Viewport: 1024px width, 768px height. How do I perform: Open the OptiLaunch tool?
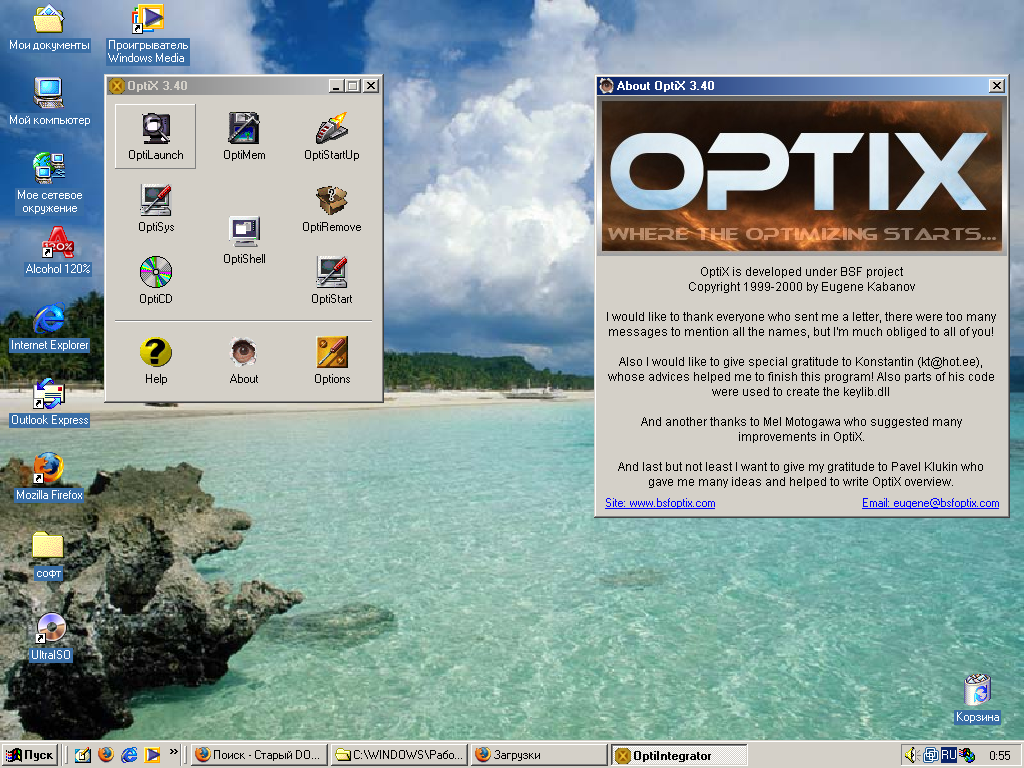(x=155, y=135)
